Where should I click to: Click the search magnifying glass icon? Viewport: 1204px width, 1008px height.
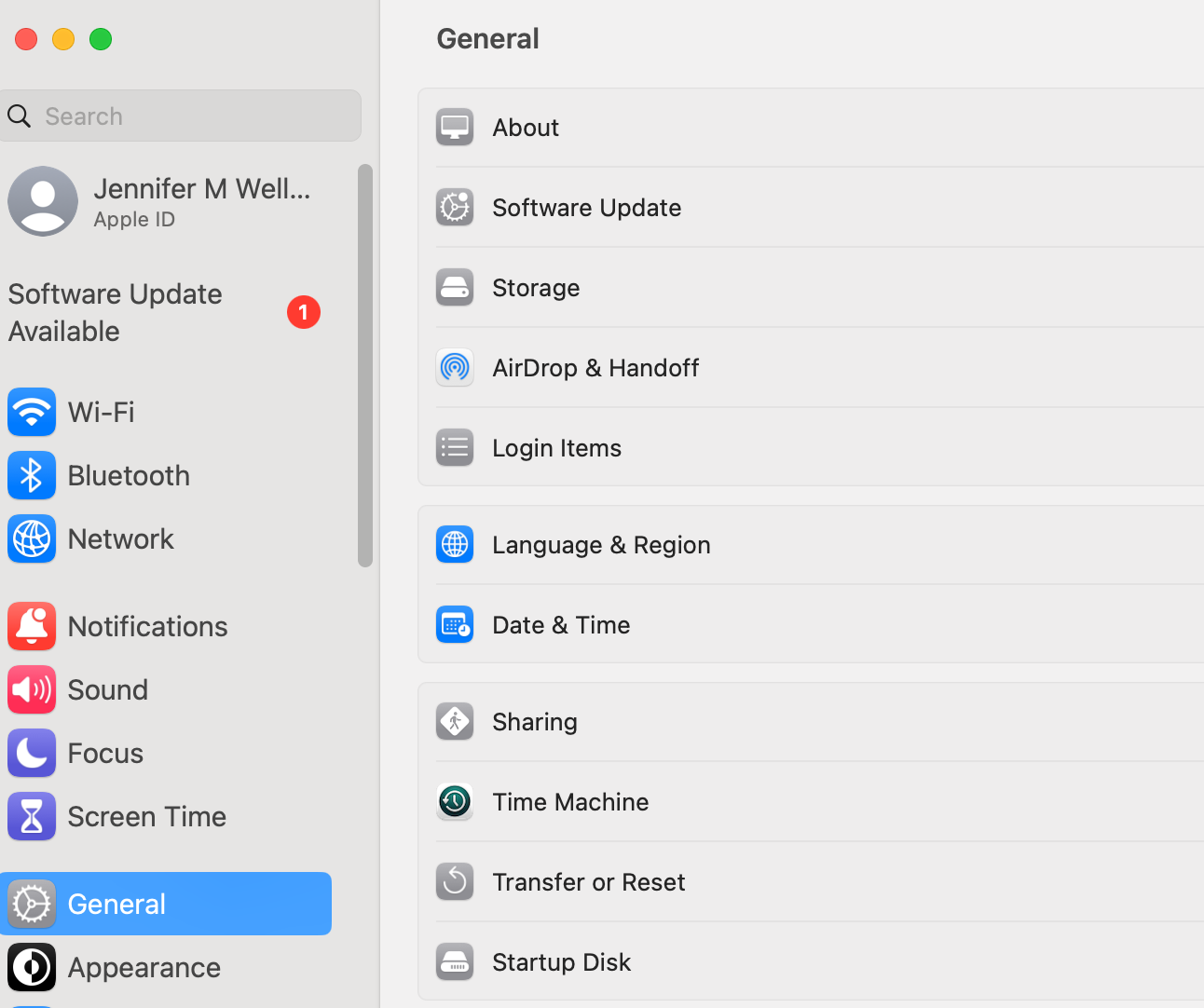click(x=19, y=116)
